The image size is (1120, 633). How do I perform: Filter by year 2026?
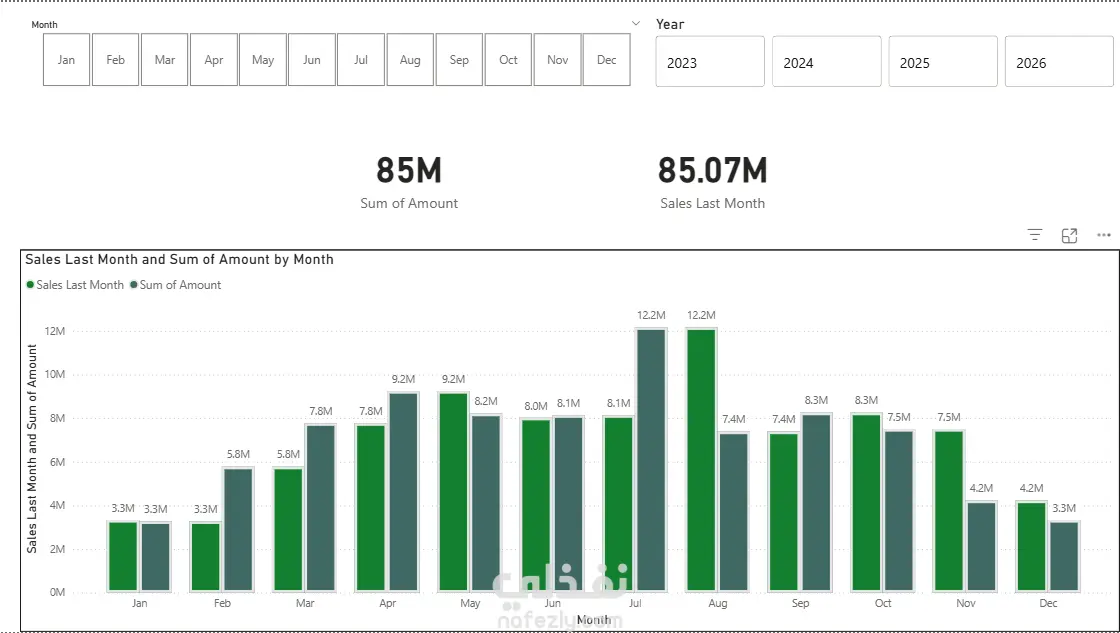(1059, 62)
